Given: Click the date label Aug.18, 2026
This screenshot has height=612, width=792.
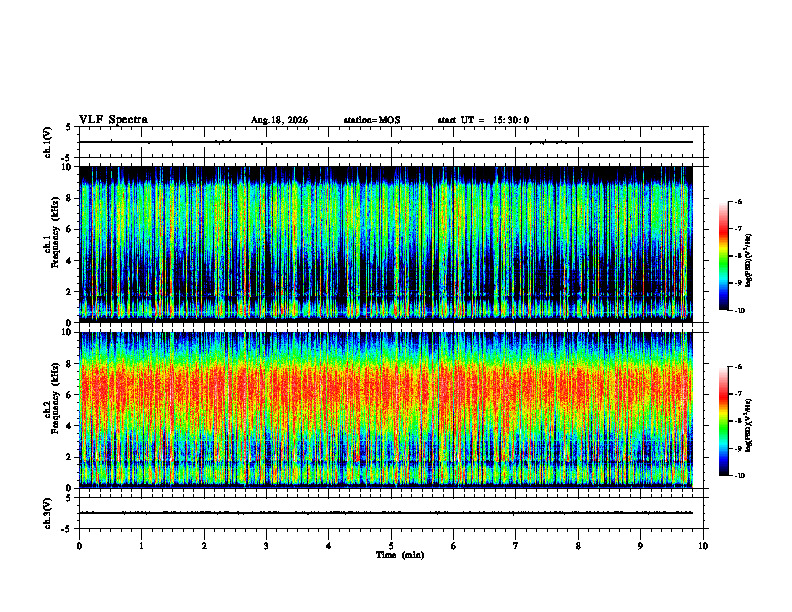Looking at the screenshot, I should coord(279,120).
